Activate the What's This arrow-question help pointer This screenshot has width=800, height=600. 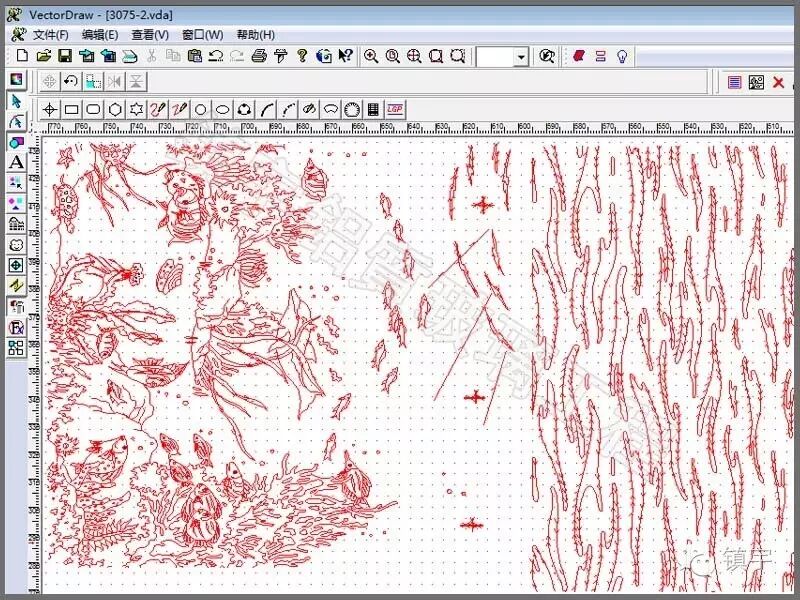(x=345, y=56)
